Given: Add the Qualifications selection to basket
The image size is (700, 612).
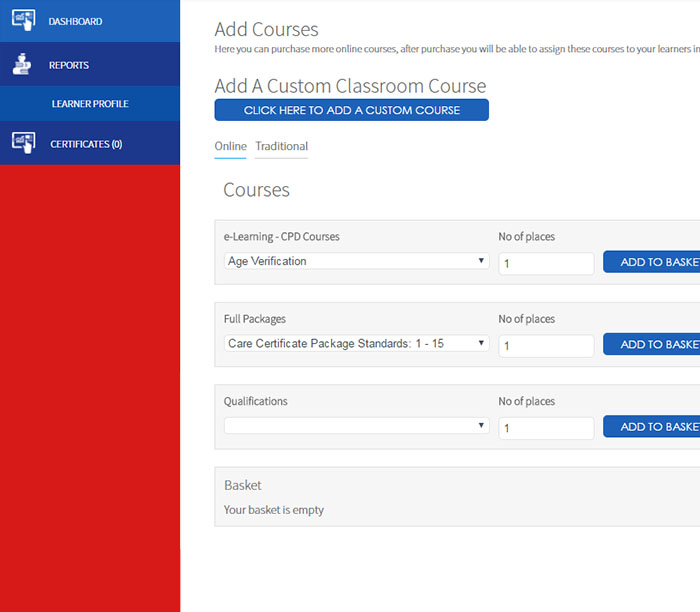Looking at the screenshot, I should pos(651,427).
